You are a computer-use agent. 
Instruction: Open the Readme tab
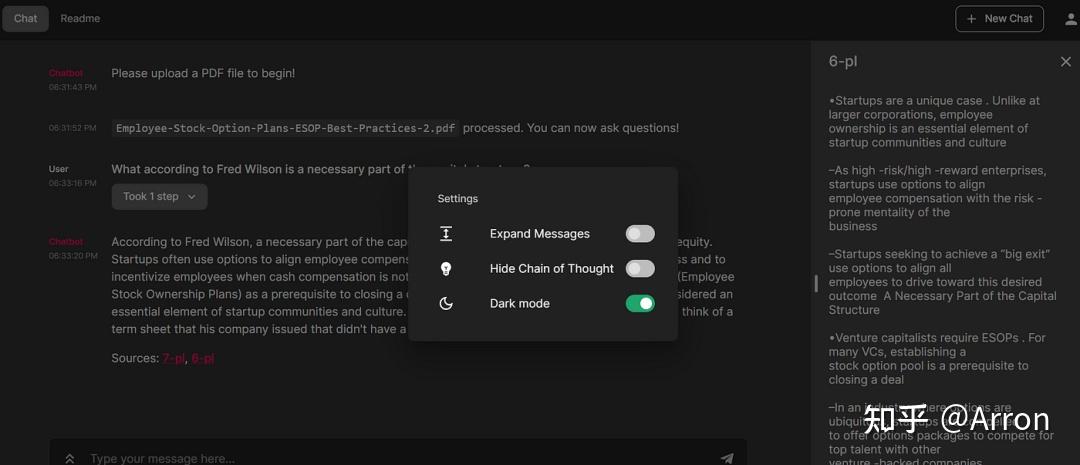[80, 19]
